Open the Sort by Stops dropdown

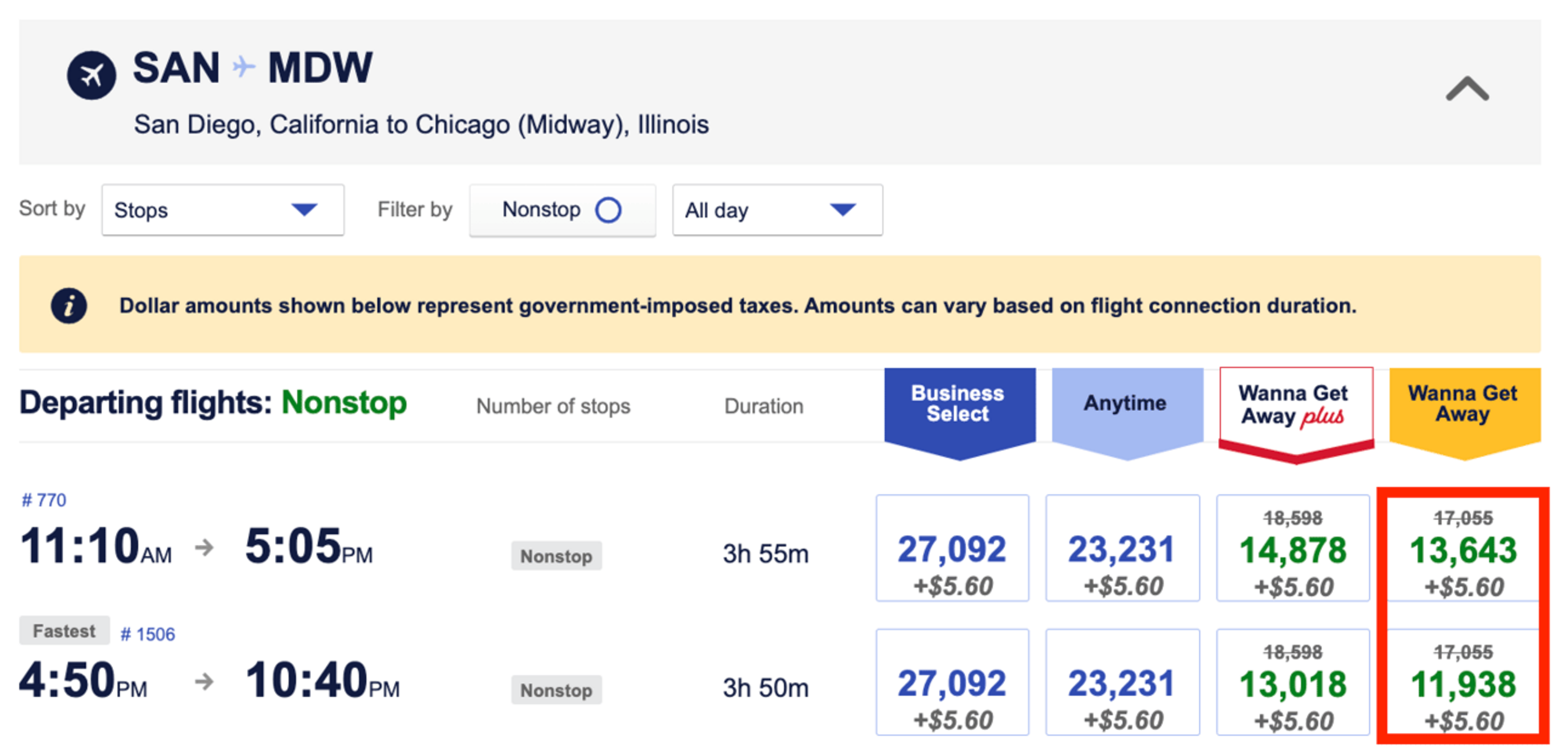(223, 210)
